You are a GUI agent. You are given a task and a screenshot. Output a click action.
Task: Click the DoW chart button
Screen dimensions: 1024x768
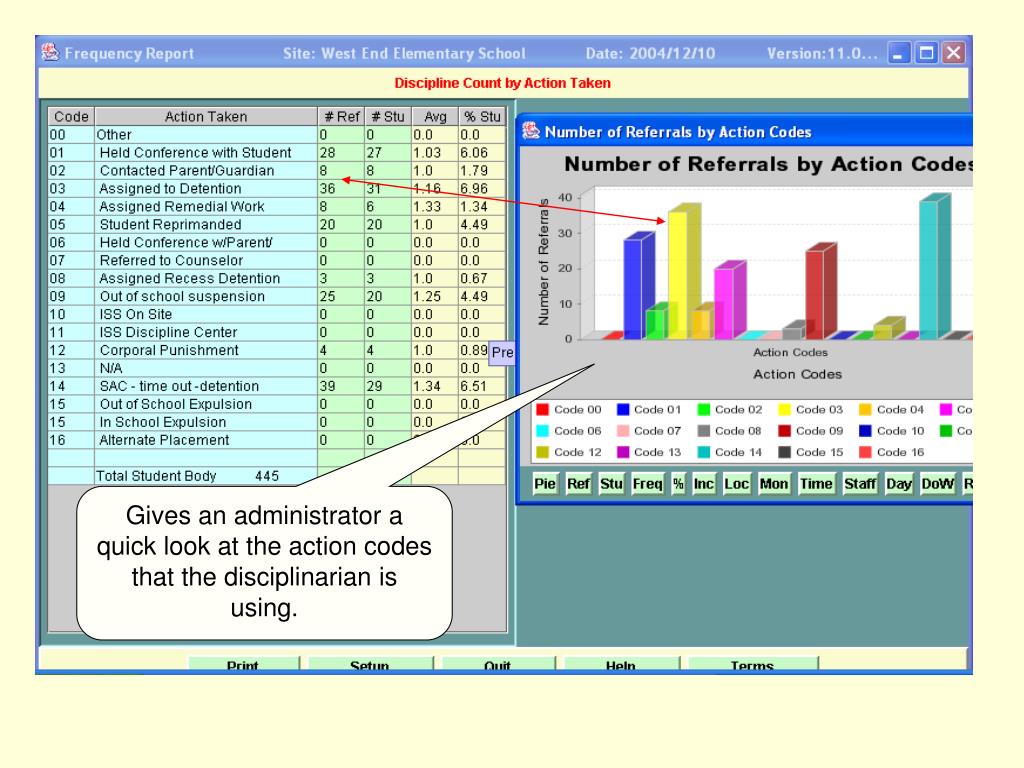click(938, 484)
